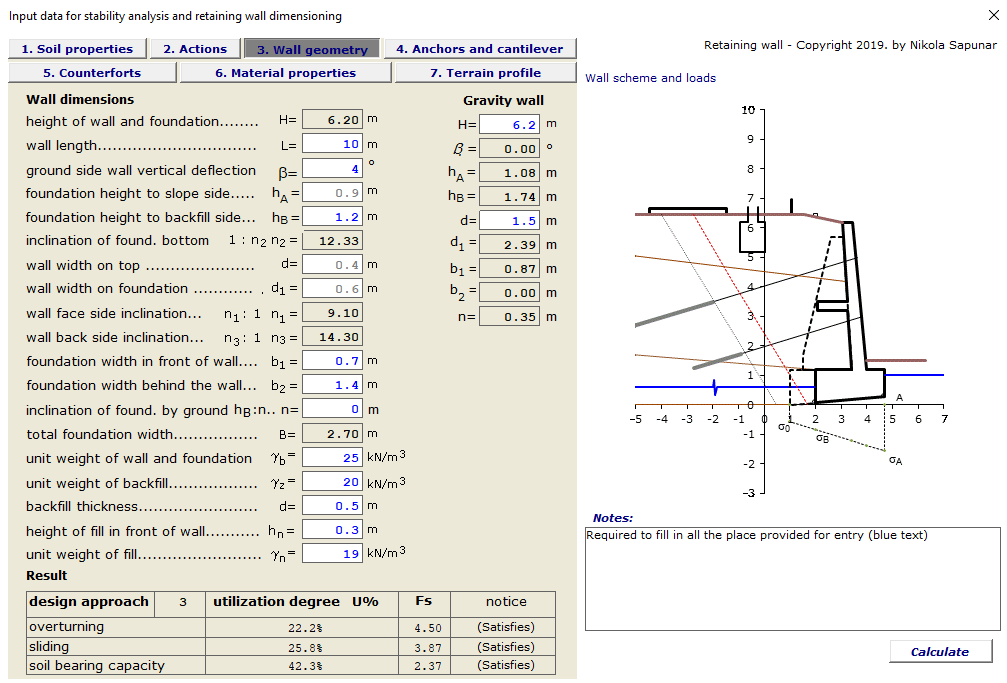The image size is (1007, 683).
Task: Click the unit weight of backfill field
Action: point(332,482)
